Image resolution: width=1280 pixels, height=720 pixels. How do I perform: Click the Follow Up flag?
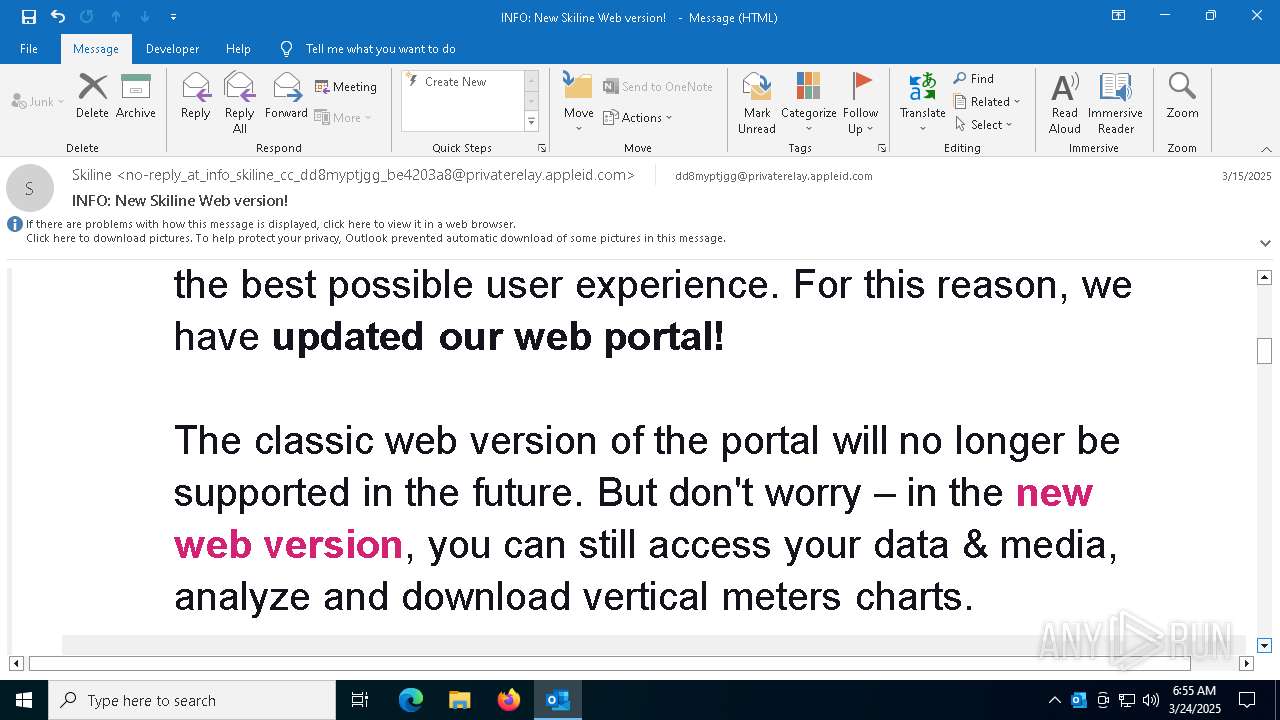coord(860,103)
